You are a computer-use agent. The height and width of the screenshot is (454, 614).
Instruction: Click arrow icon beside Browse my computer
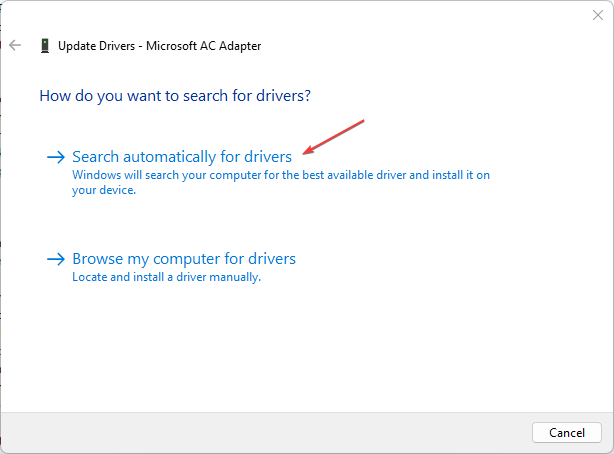tap(56, 259)
